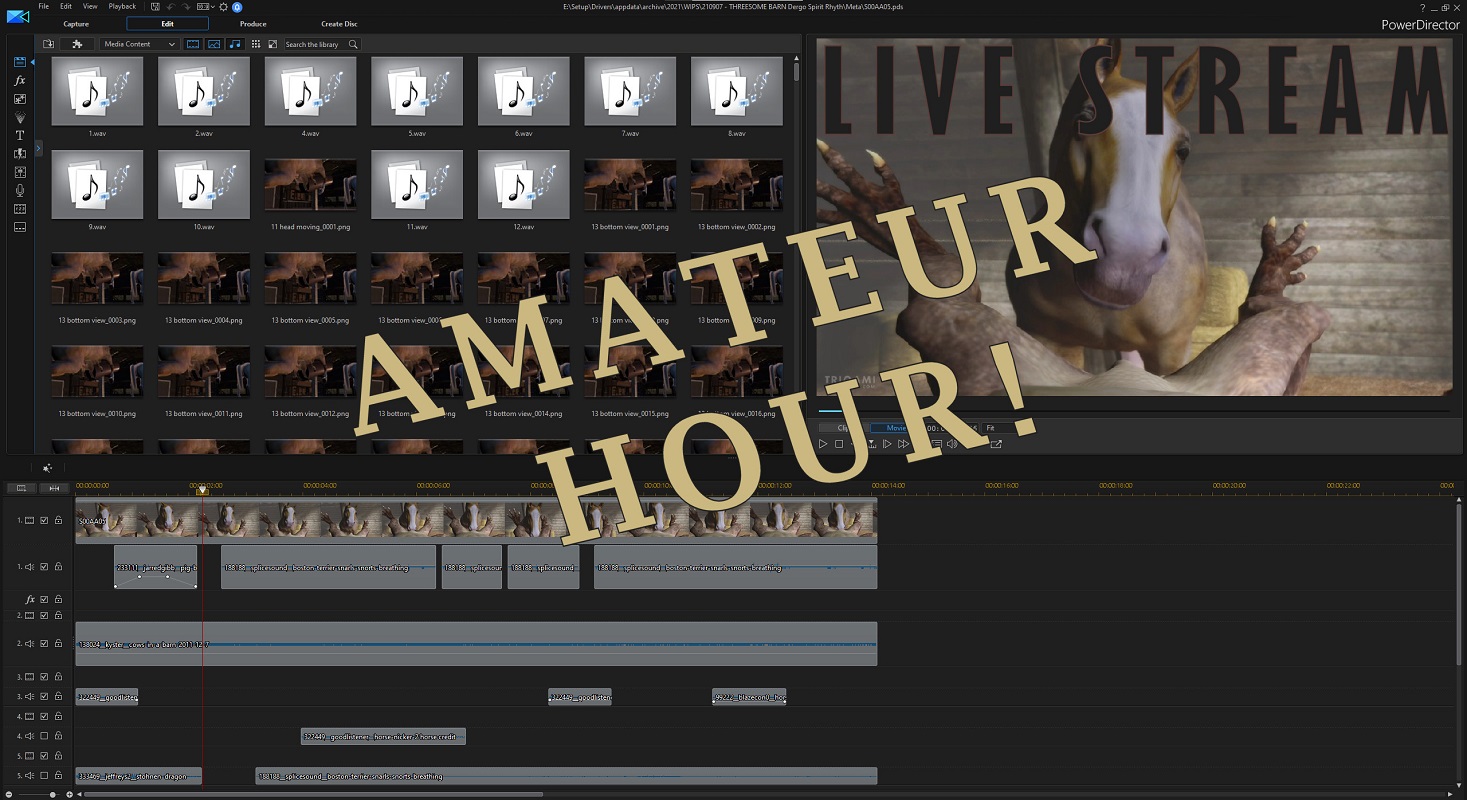Open the View menu
Viewport: 1467px width, 800px height.
[90, 7]
